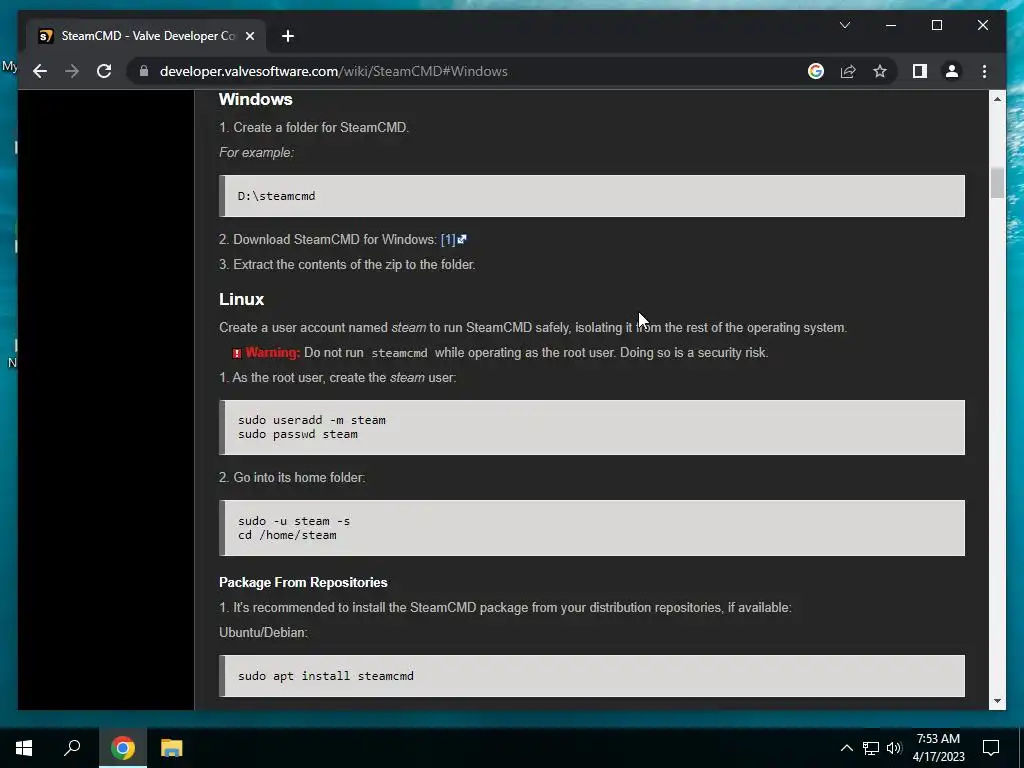
Task: Share this page using the share icon
Action: pos(848,71)
